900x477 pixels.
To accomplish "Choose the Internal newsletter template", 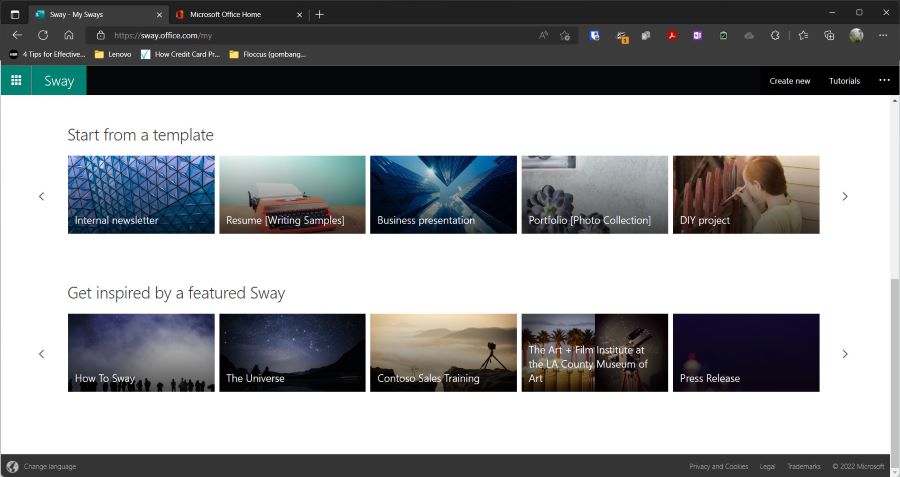I will click(x=141, y=195).
